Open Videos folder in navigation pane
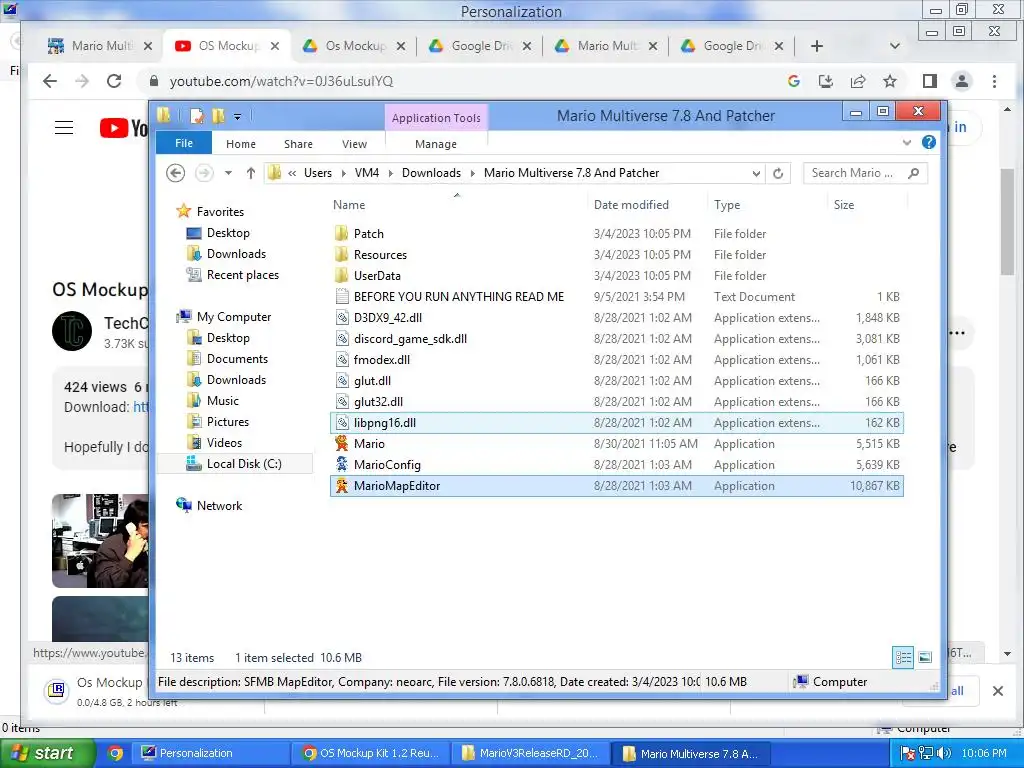1024x768 pixels. (224, 442)
